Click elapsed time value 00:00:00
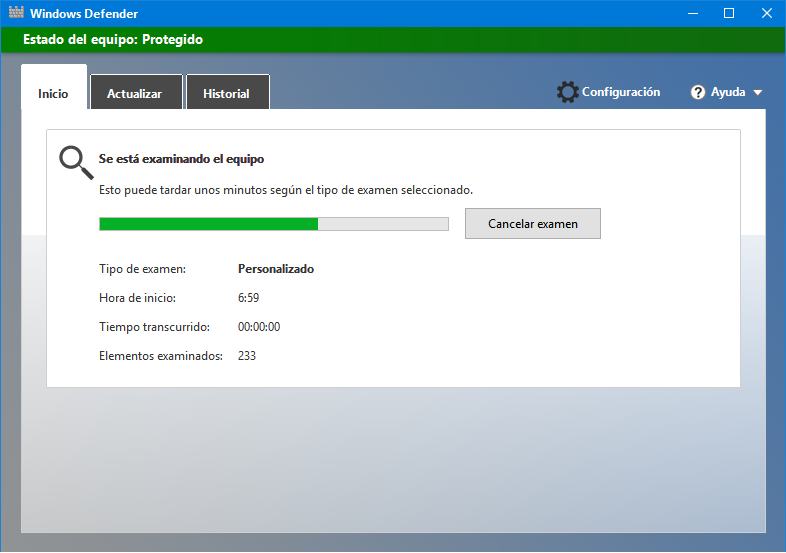The image size is (786, 553). tap(259, 327)
